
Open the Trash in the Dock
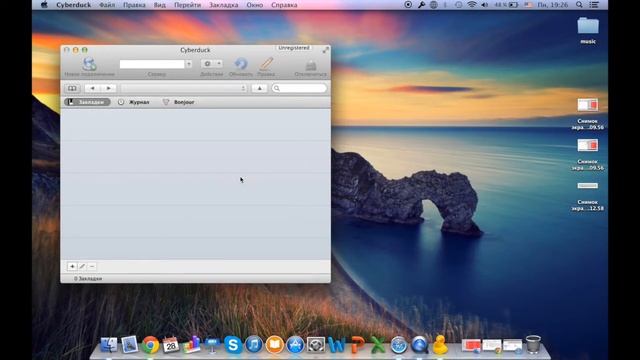[533, 344]
